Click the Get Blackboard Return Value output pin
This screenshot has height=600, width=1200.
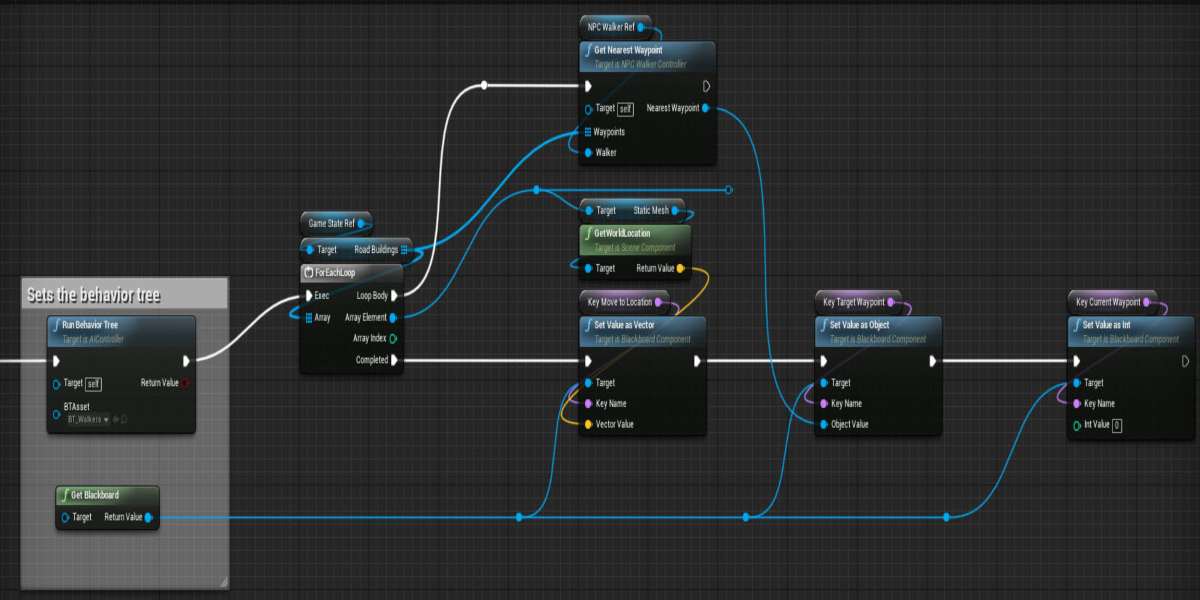(x=149, y=517)
